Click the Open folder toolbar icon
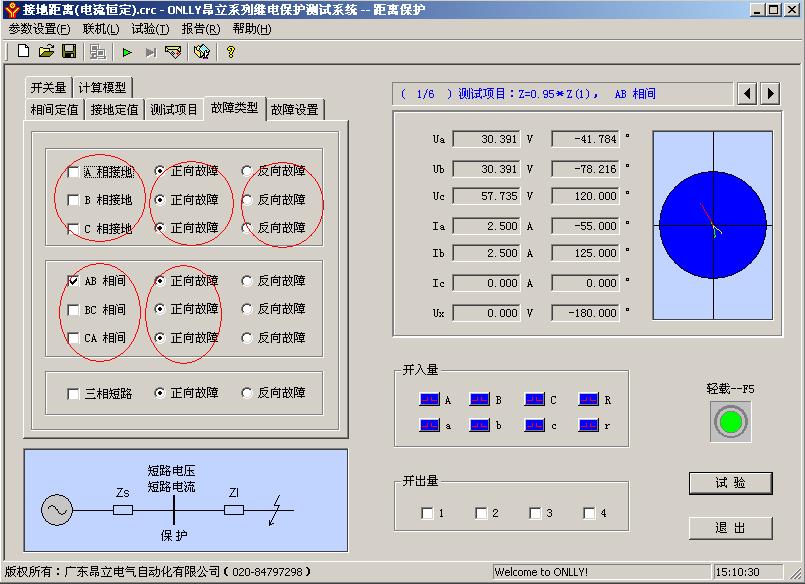Screen dimensions: 805x584 pyautogui.click(x=46, y=51)
